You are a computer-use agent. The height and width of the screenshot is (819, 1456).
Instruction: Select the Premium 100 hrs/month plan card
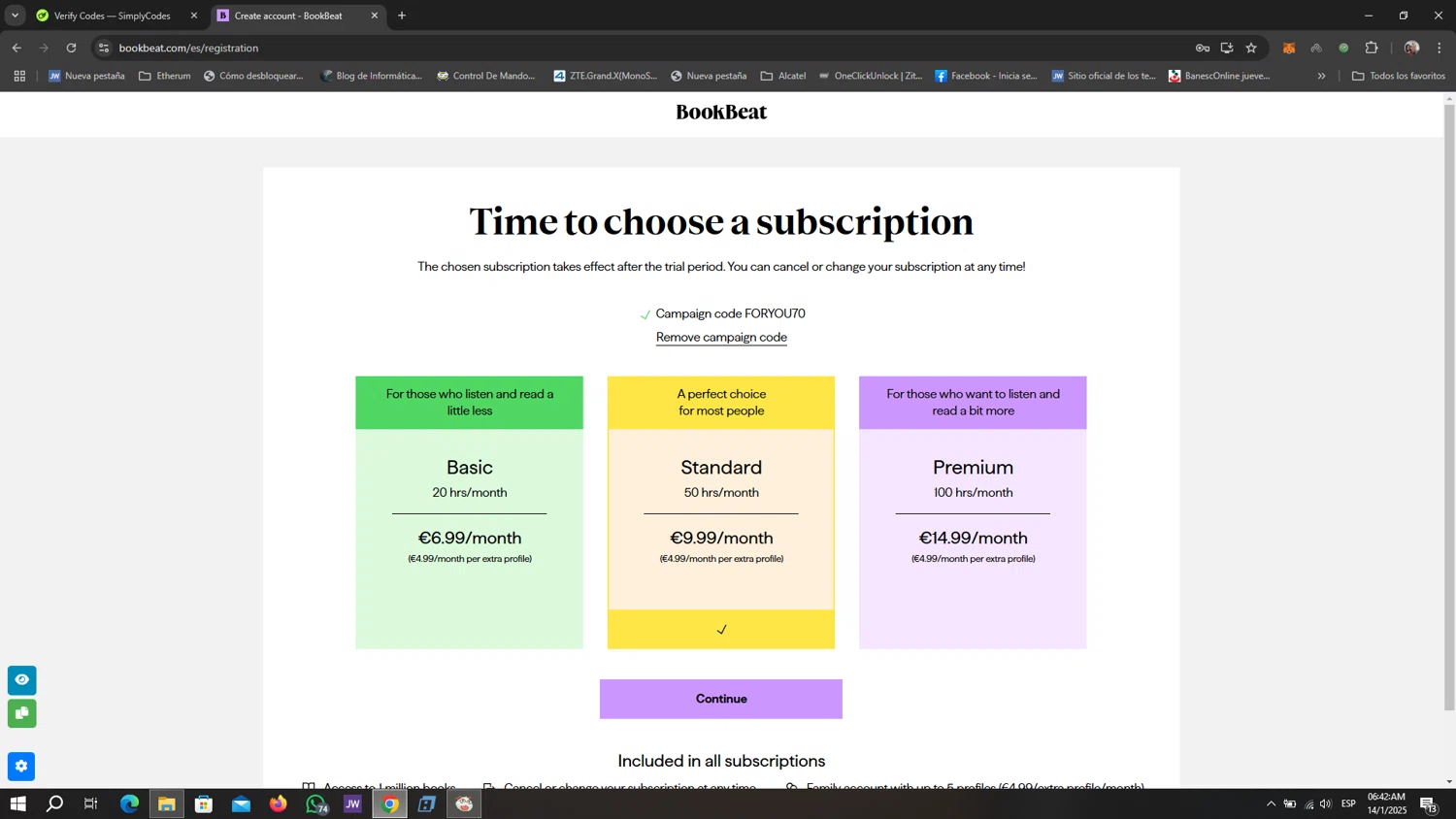pyautogui.click(x=973, y=512)
